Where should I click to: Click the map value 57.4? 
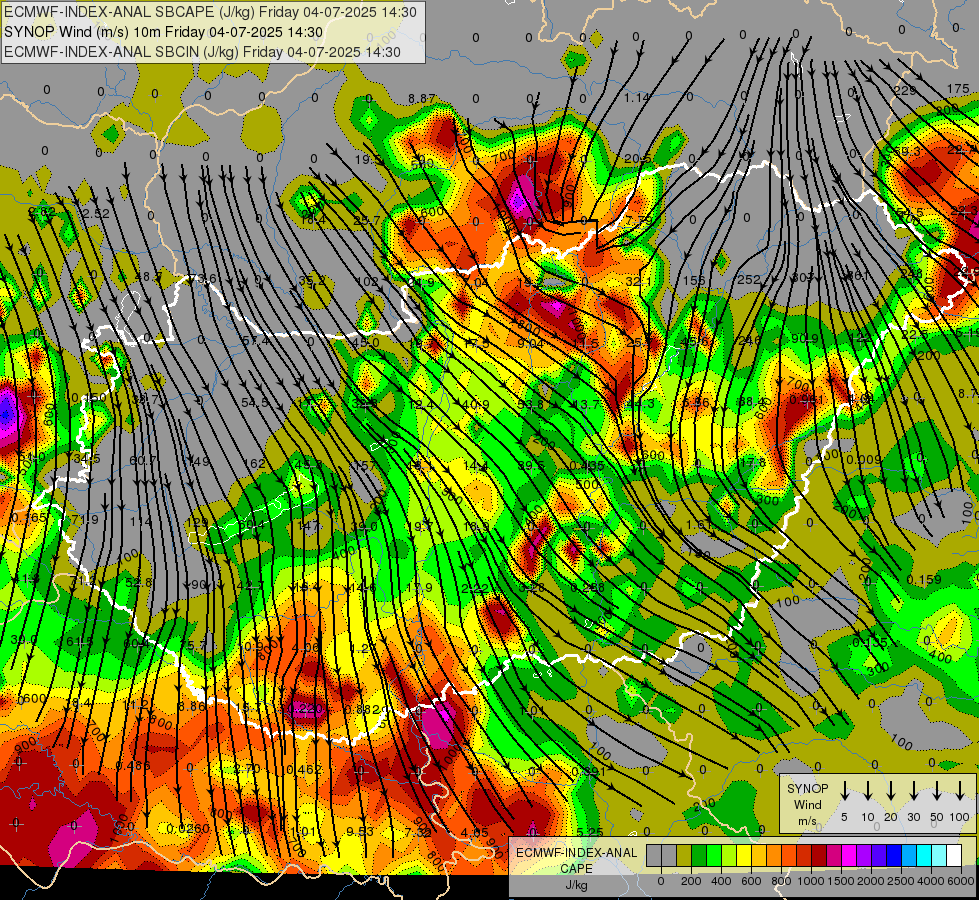click(x=256, y=341)
